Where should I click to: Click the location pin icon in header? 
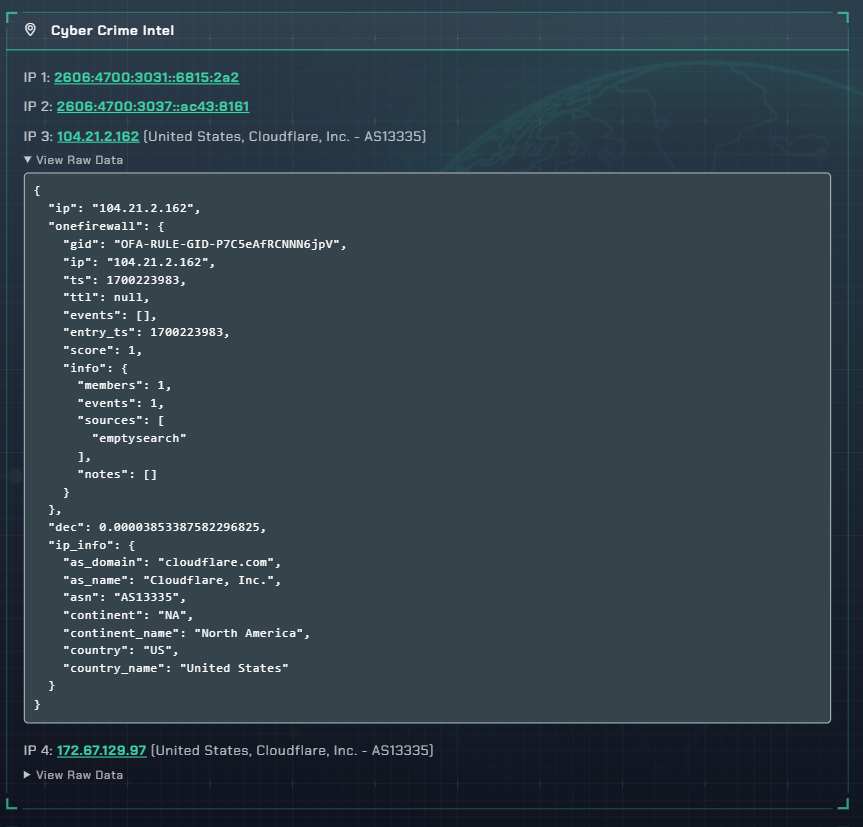[30, 30]
